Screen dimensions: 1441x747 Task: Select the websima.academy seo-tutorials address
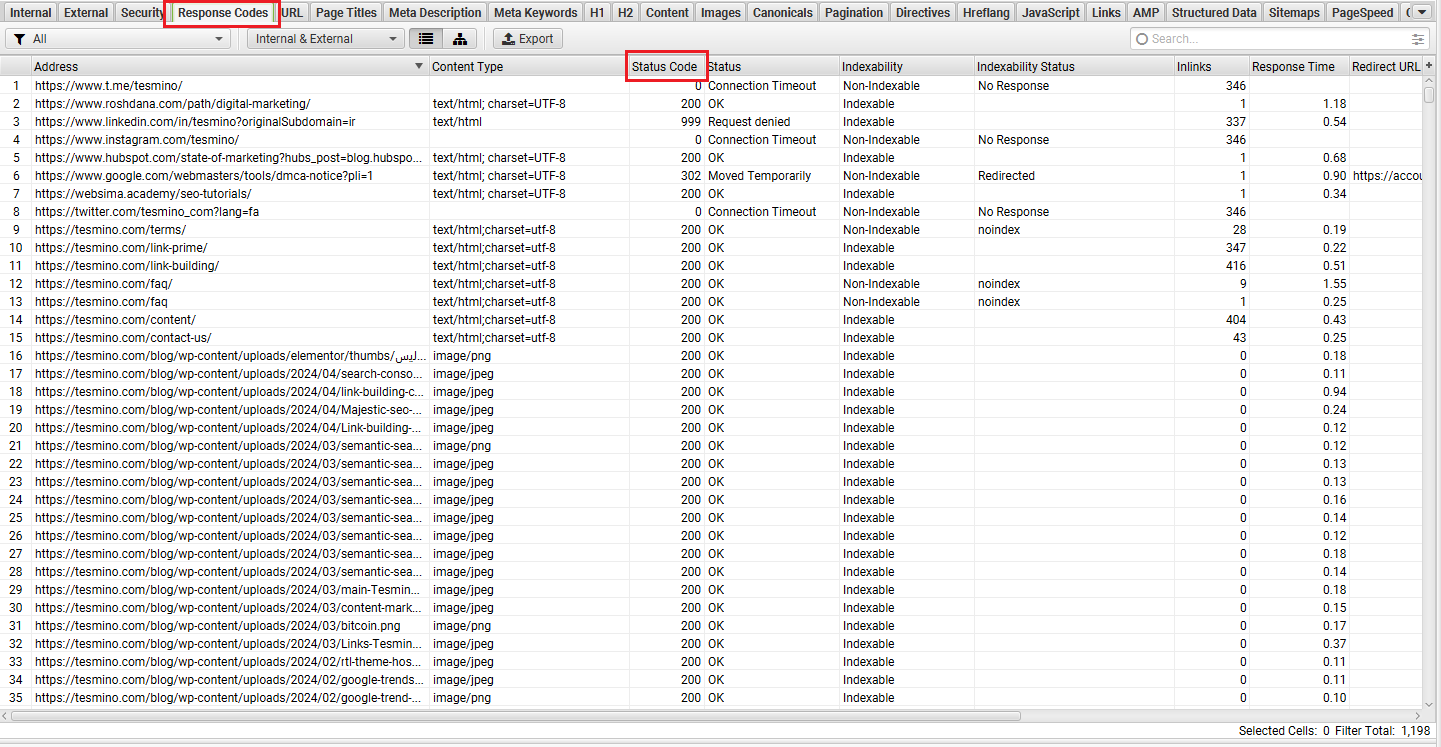tap(143, 194)
